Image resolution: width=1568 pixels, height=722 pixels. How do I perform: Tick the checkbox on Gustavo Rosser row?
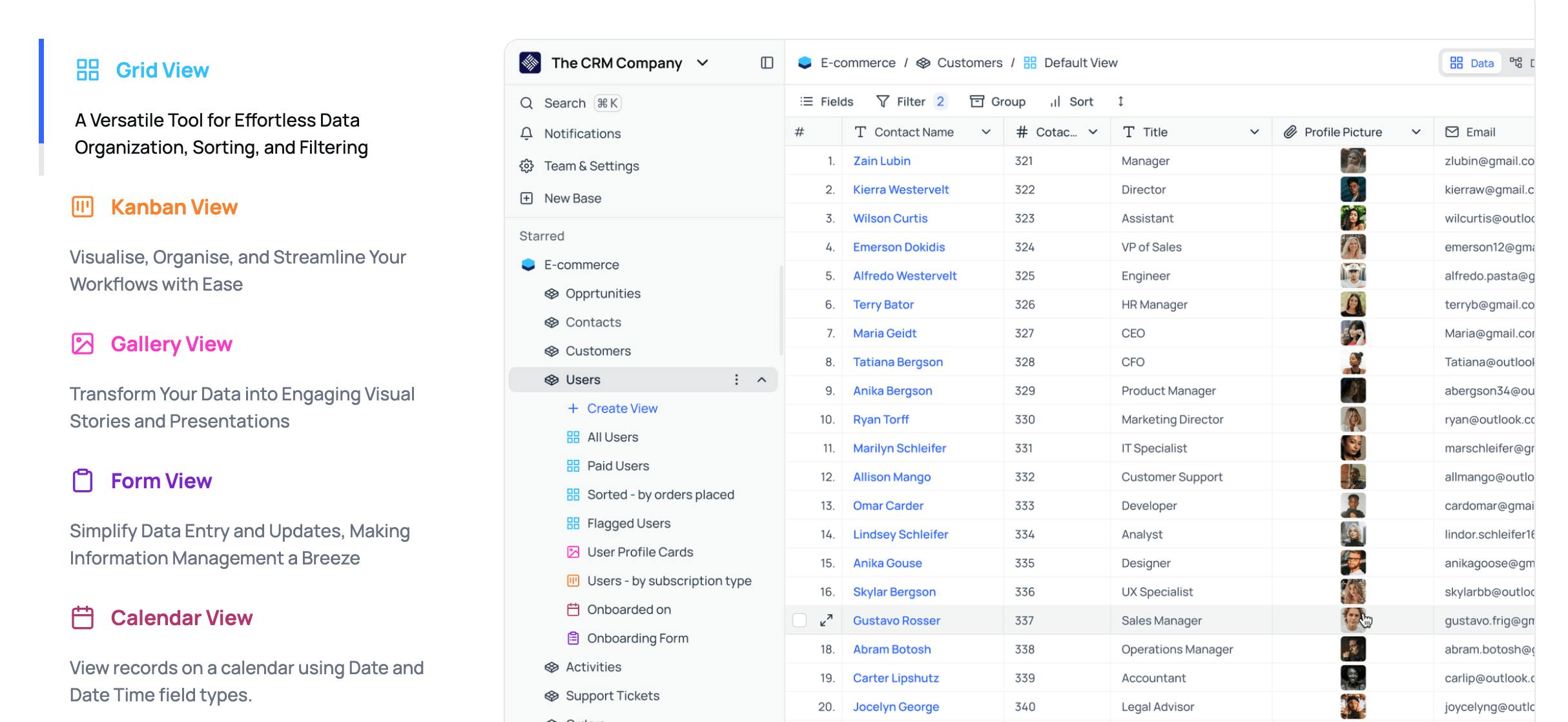[x=799, y=620]
